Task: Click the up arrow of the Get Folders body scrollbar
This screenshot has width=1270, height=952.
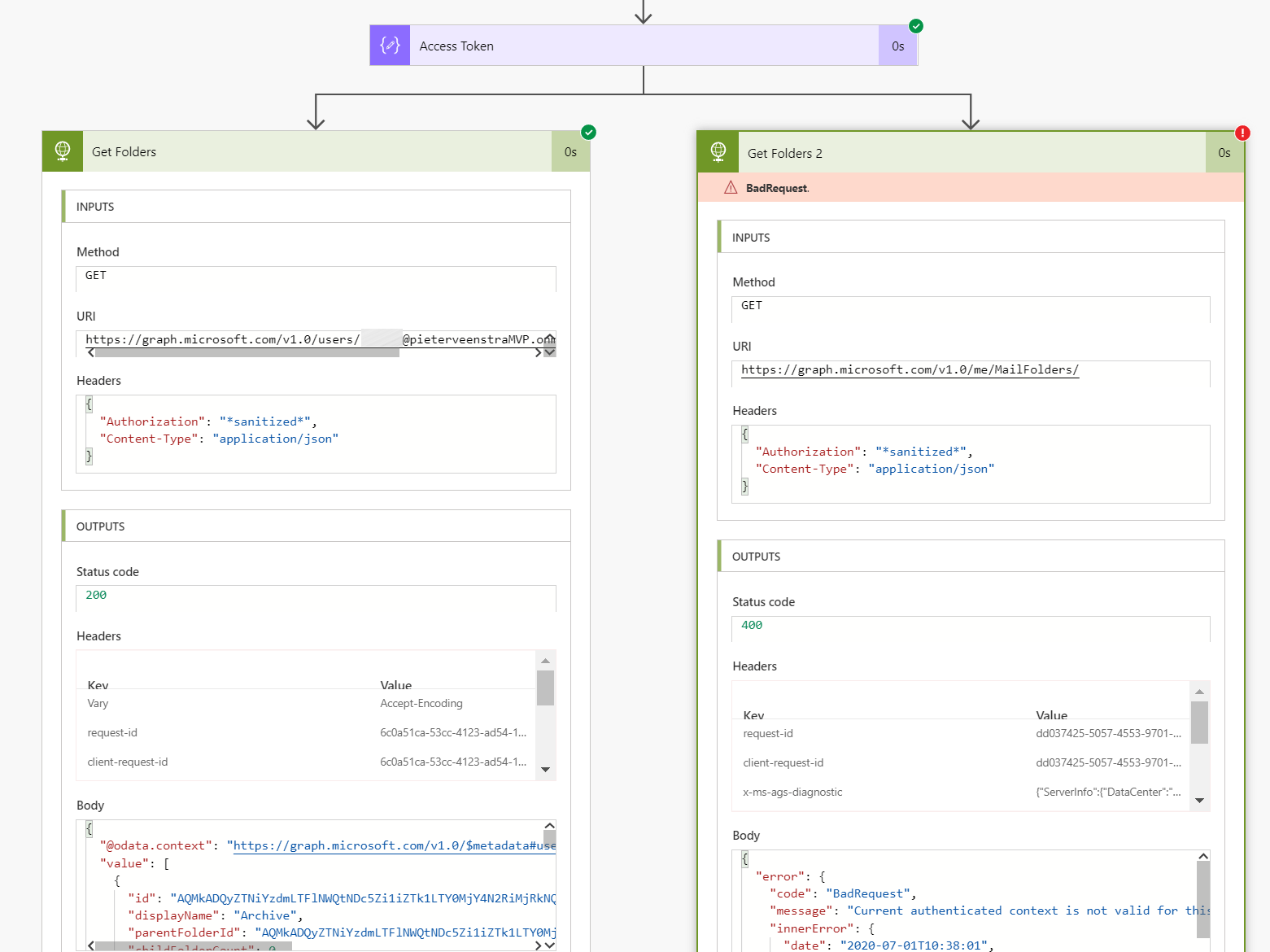Action: coord(550,826)
